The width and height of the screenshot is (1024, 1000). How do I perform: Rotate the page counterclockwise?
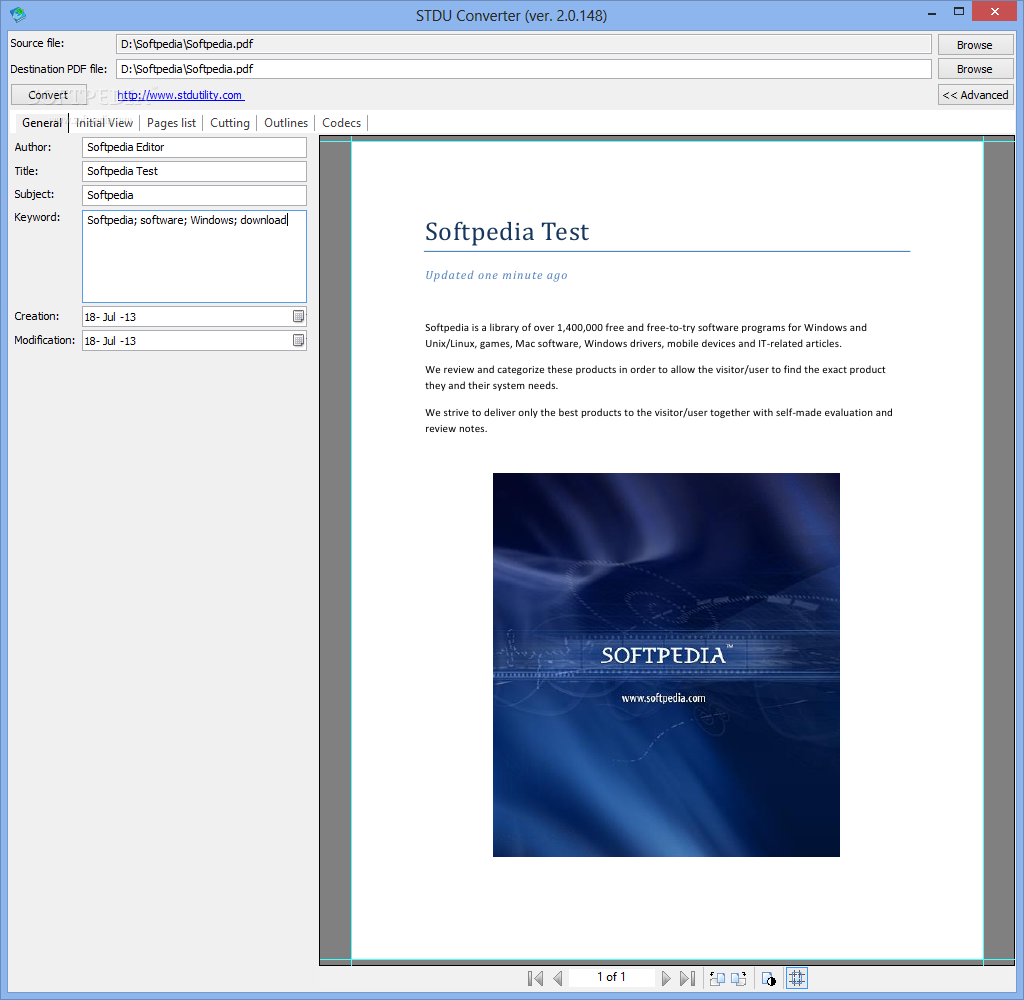717,978
